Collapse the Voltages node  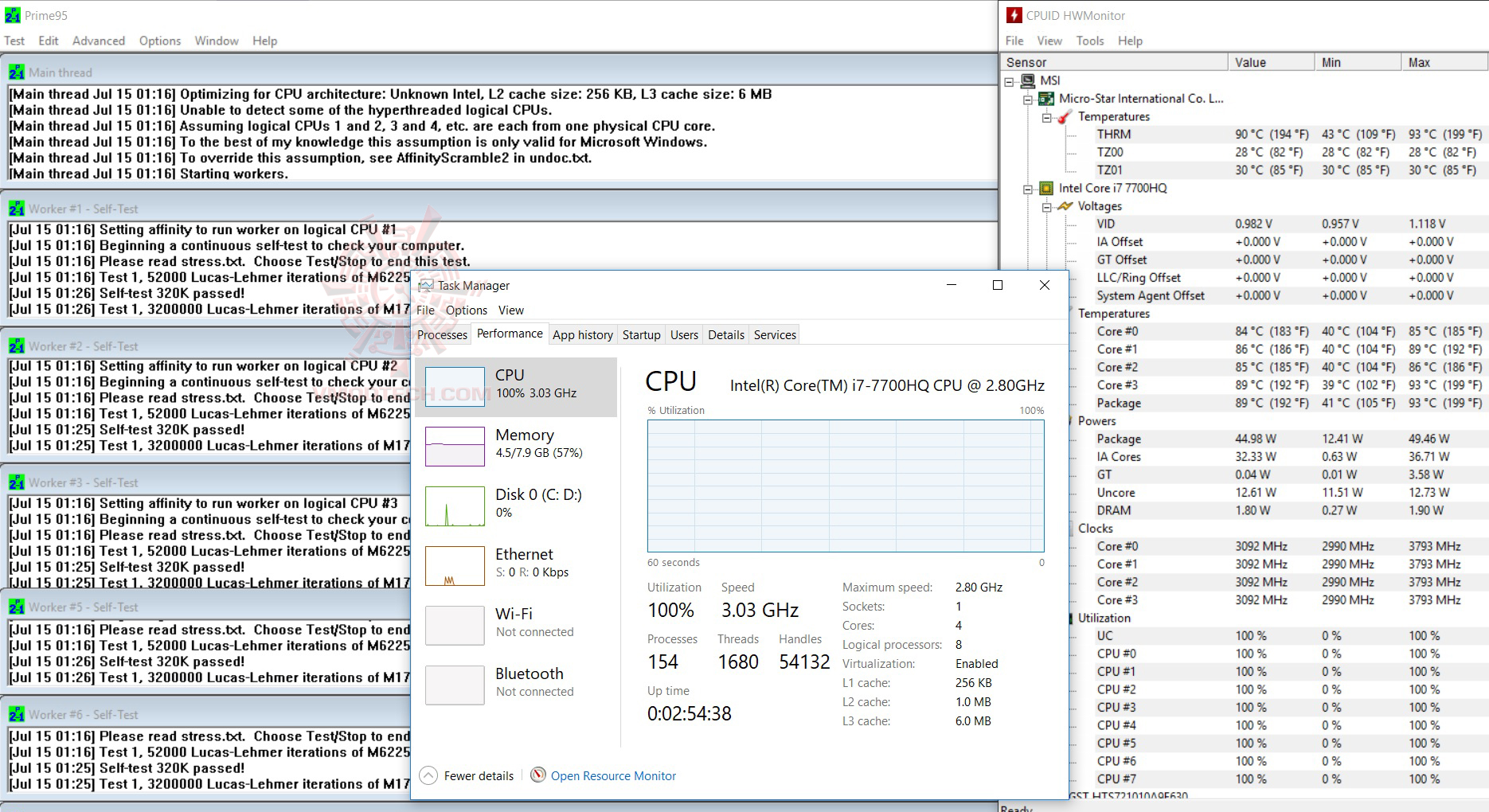click(x=1046, y=207)
